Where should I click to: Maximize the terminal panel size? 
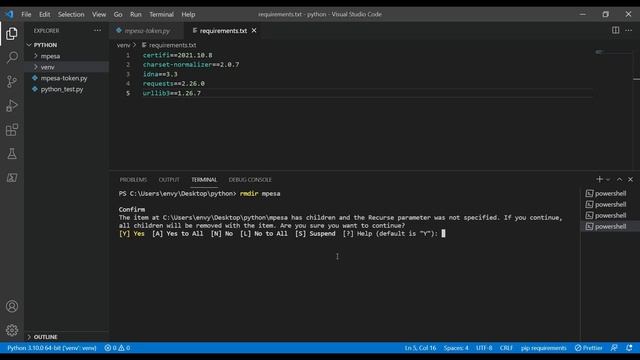[x=619, y=179]
